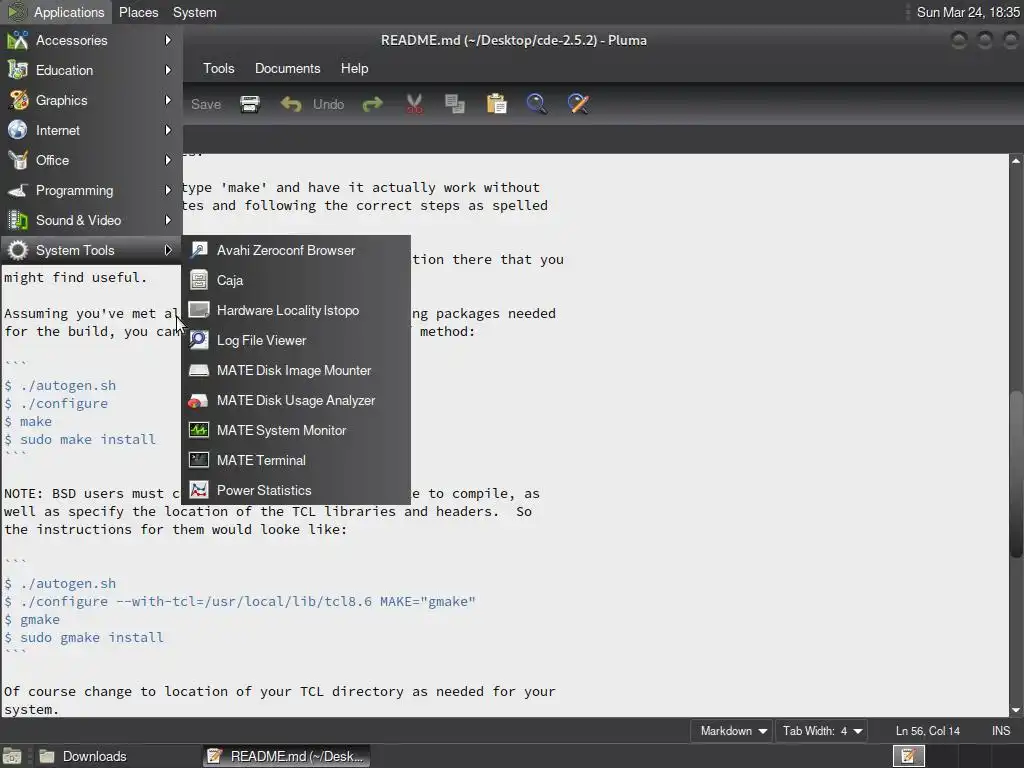
Task: Click the scrollbar up arrow
Action: pos(1016,161)
